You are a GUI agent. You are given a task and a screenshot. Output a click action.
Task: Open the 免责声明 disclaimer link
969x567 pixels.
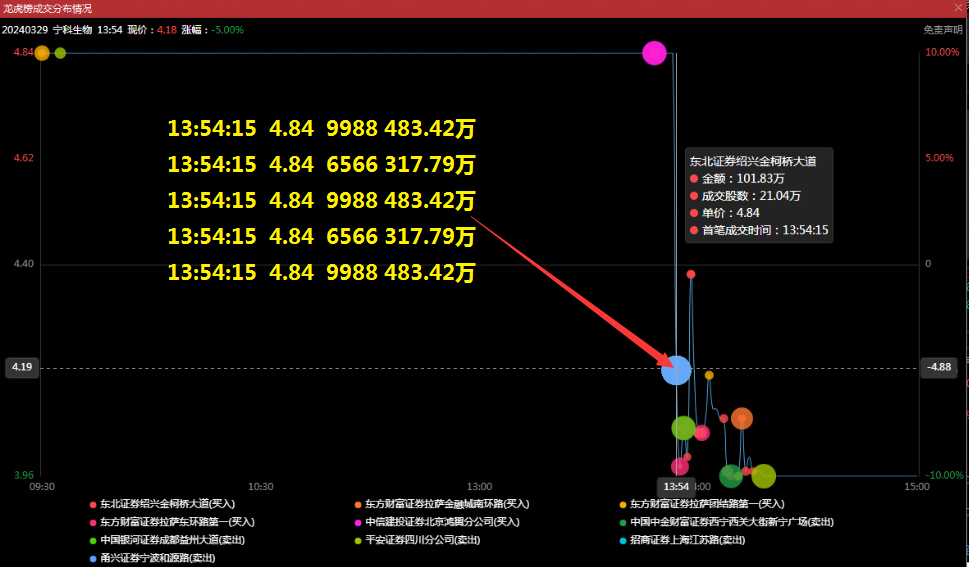tap(942, 30)
